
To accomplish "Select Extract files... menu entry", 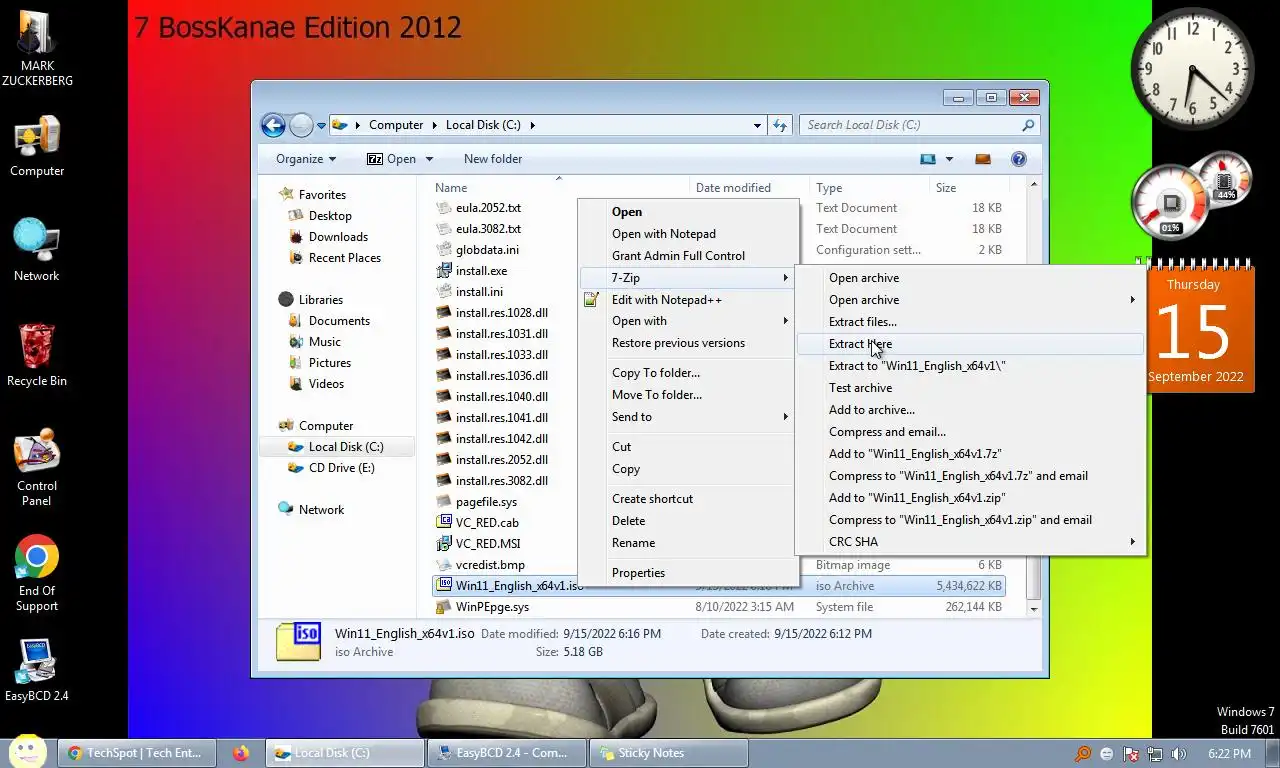I will [970, 322].
